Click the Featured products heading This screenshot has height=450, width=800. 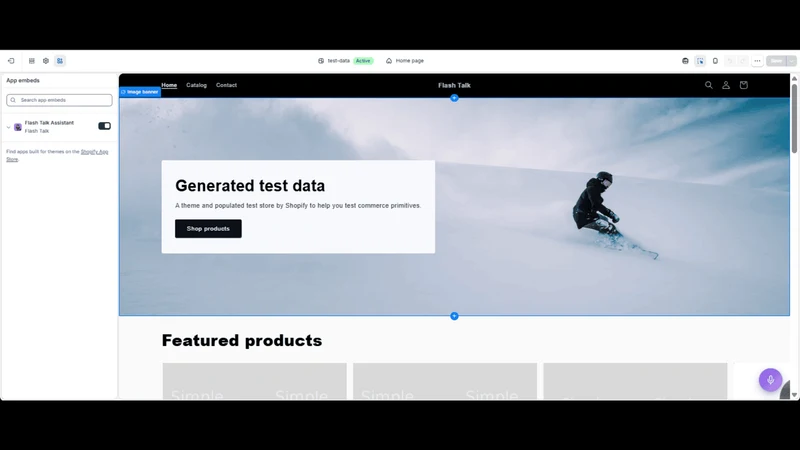(242, 340)
